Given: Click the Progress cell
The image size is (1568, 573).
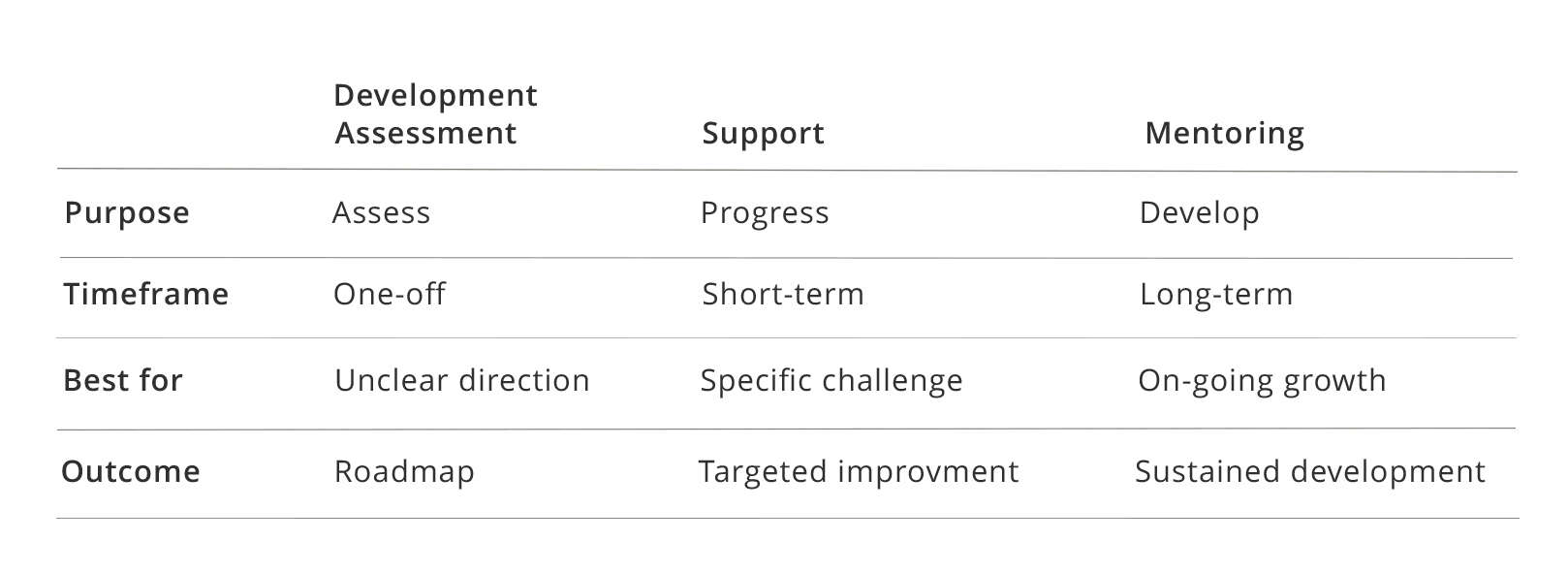Looking at the screenshot, I should [765, 212].
